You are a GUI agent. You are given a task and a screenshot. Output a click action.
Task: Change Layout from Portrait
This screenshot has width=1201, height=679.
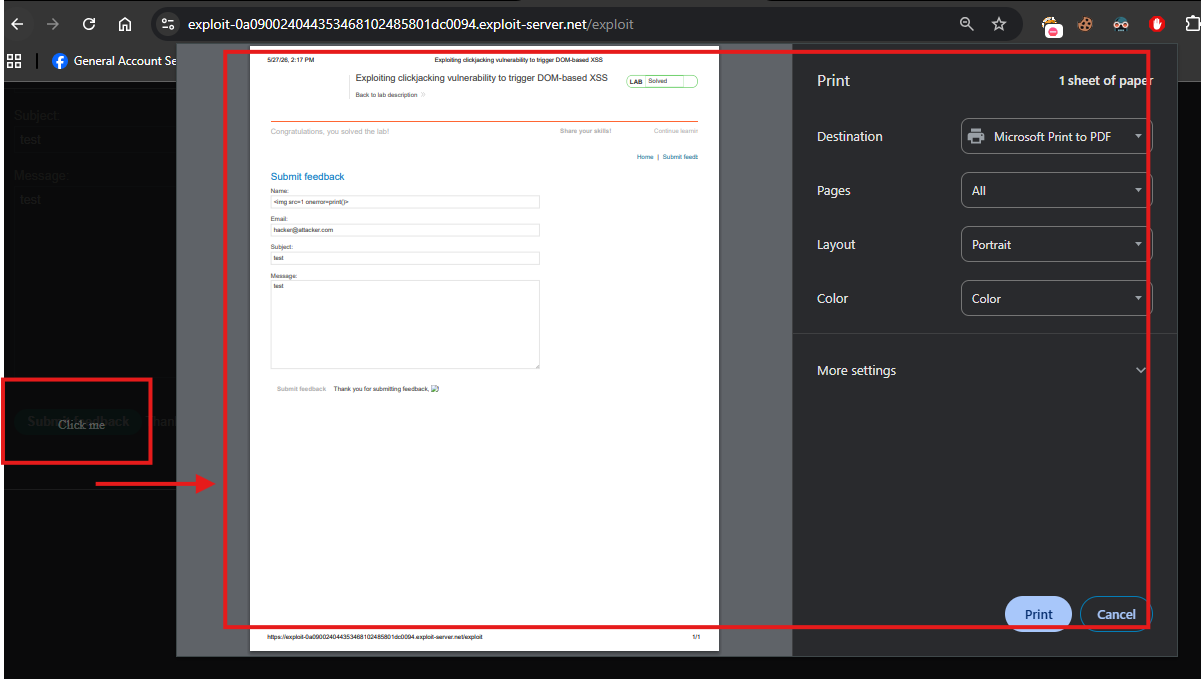point(1056,245)
